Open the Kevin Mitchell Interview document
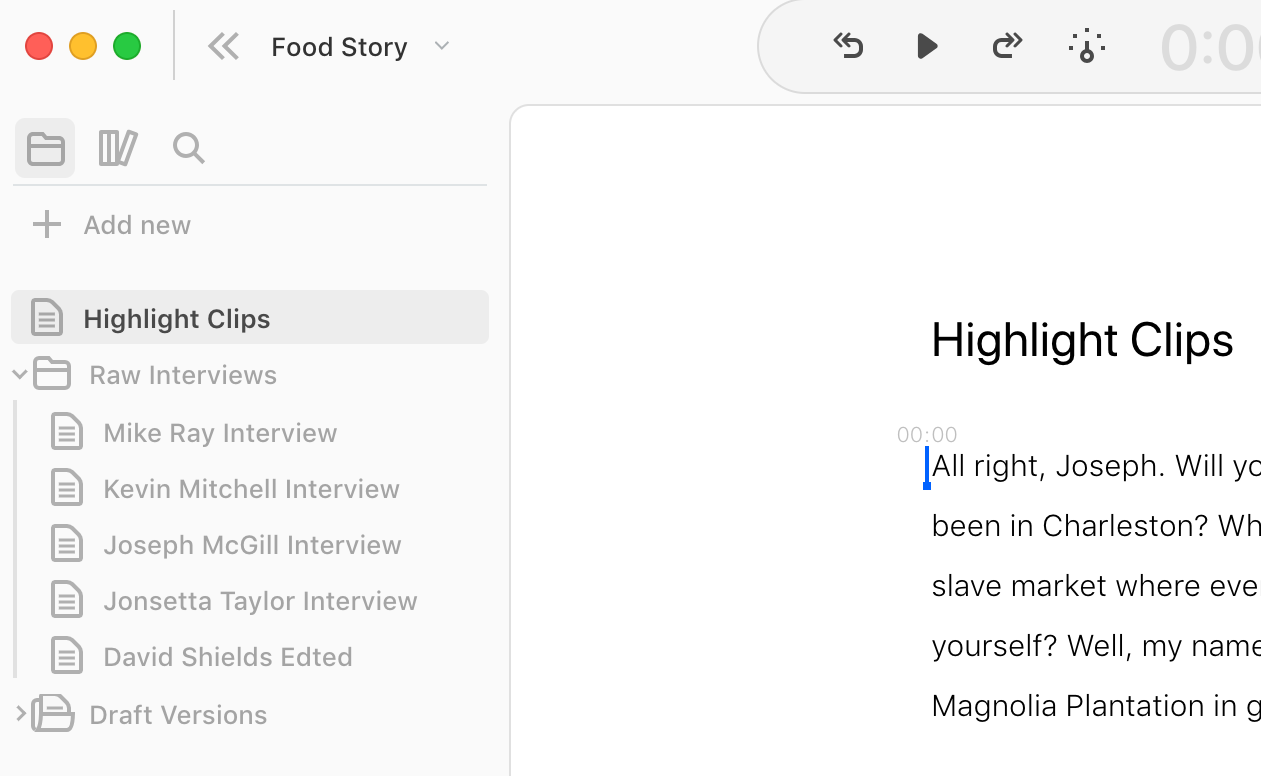Screen dimensions: 1261x776 tap(251, 489)
